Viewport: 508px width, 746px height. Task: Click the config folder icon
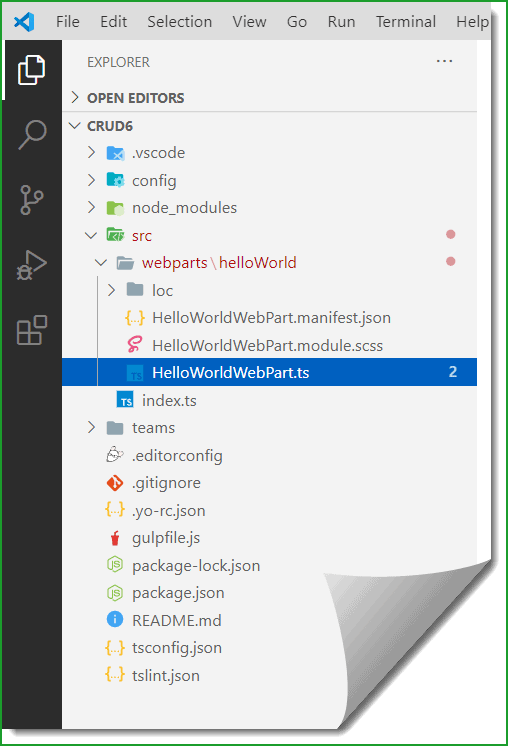click(115, 180)
